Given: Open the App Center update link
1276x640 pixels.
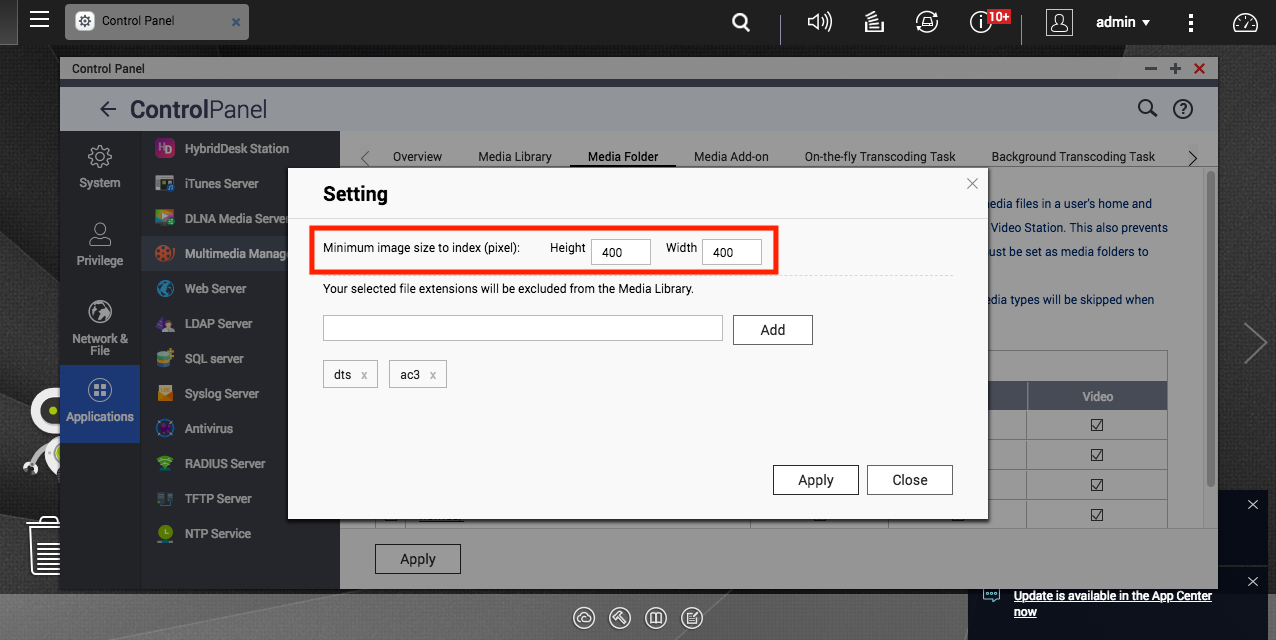Looking at the screenshot, I should (1112, 603).
